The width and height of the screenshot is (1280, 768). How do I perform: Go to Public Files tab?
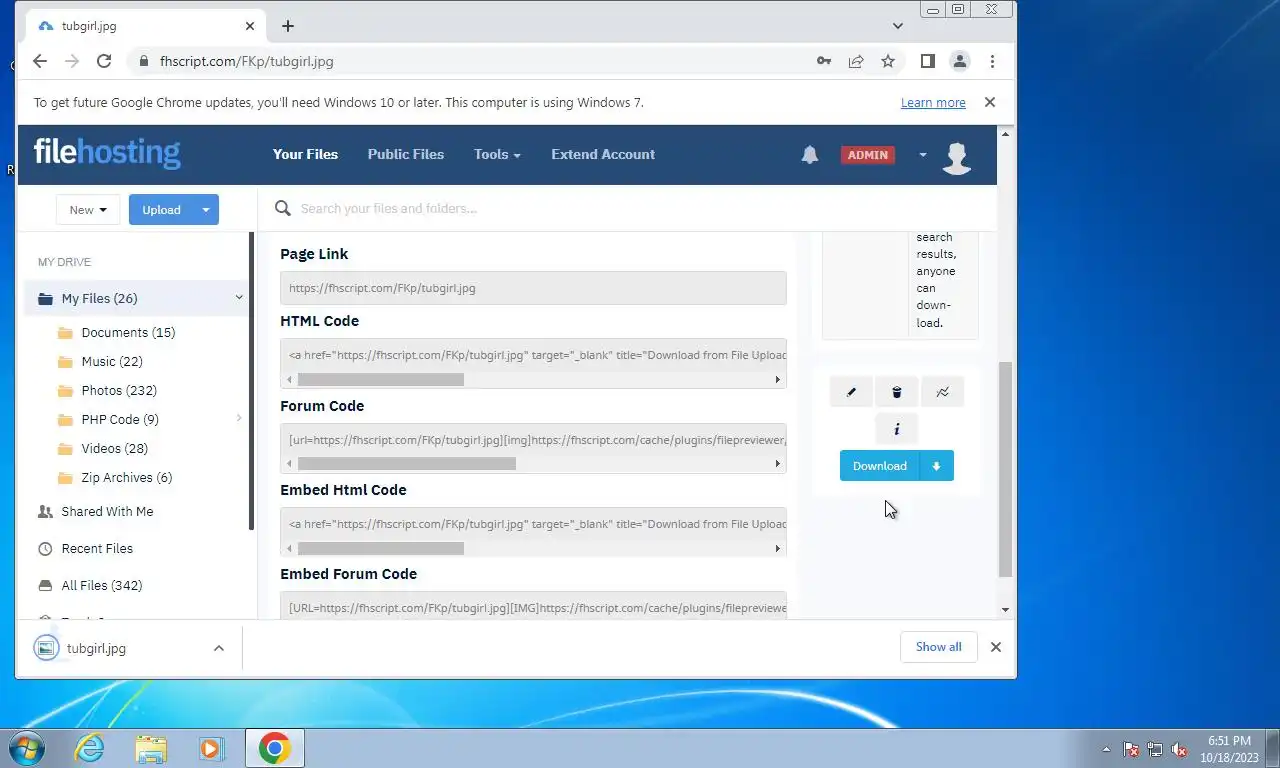(x=406, y=154)
